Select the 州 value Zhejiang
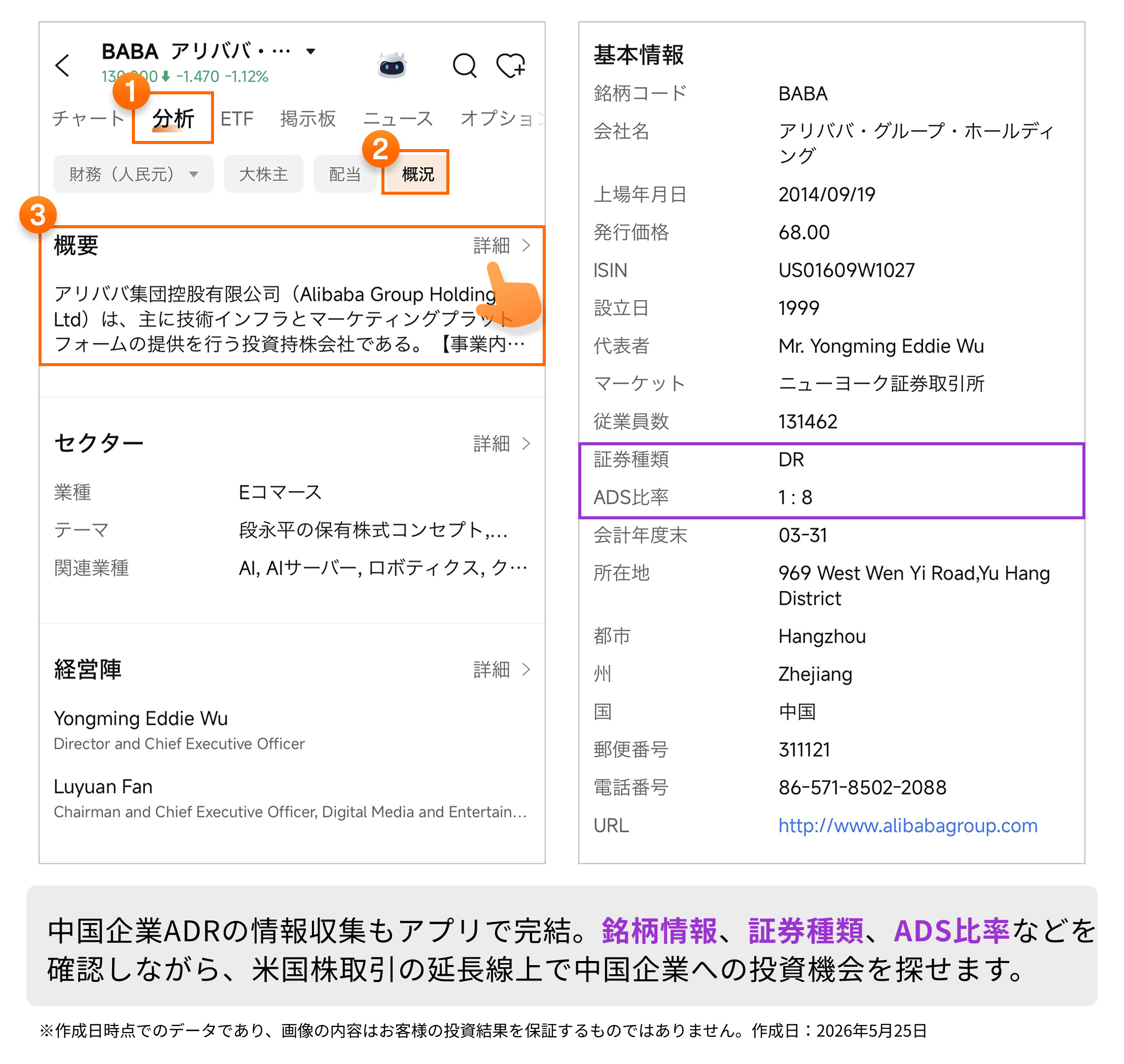The image size is (1124, 1064). point(816,675)
